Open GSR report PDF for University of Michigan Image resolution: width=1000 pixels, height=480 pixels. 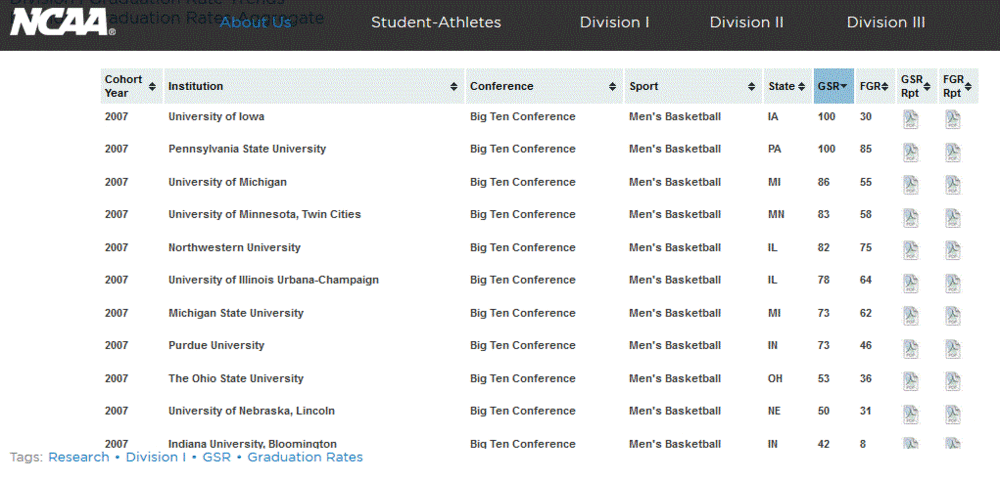(911, 185)
